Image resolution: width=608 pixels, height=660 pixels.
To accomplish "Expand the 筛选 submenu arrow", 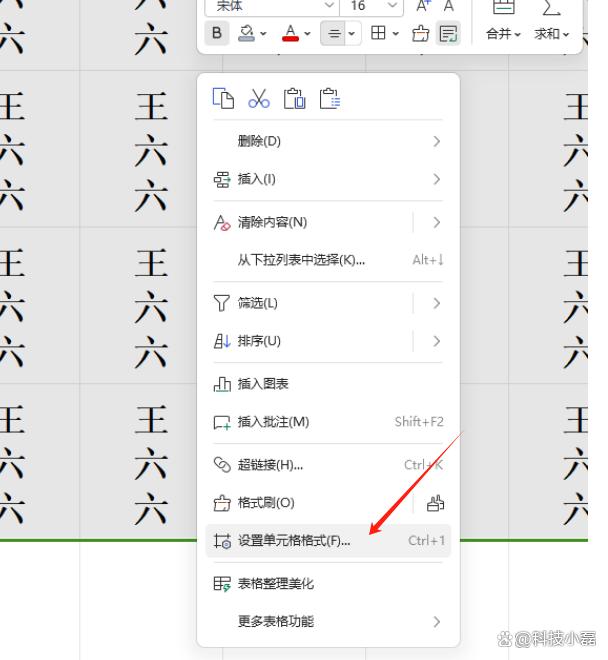I will click(x=436, y=303).
